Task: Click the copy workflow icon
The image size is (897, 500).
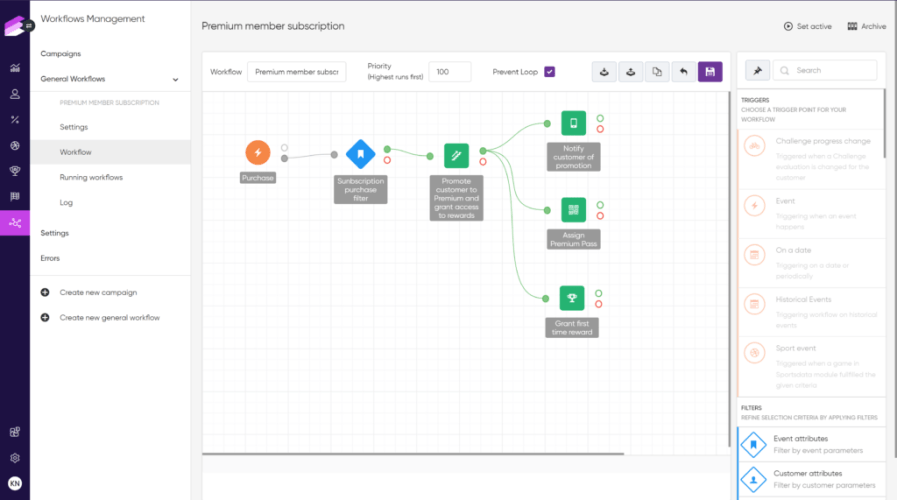Action: pyautogui.click(x=657, y=72)
